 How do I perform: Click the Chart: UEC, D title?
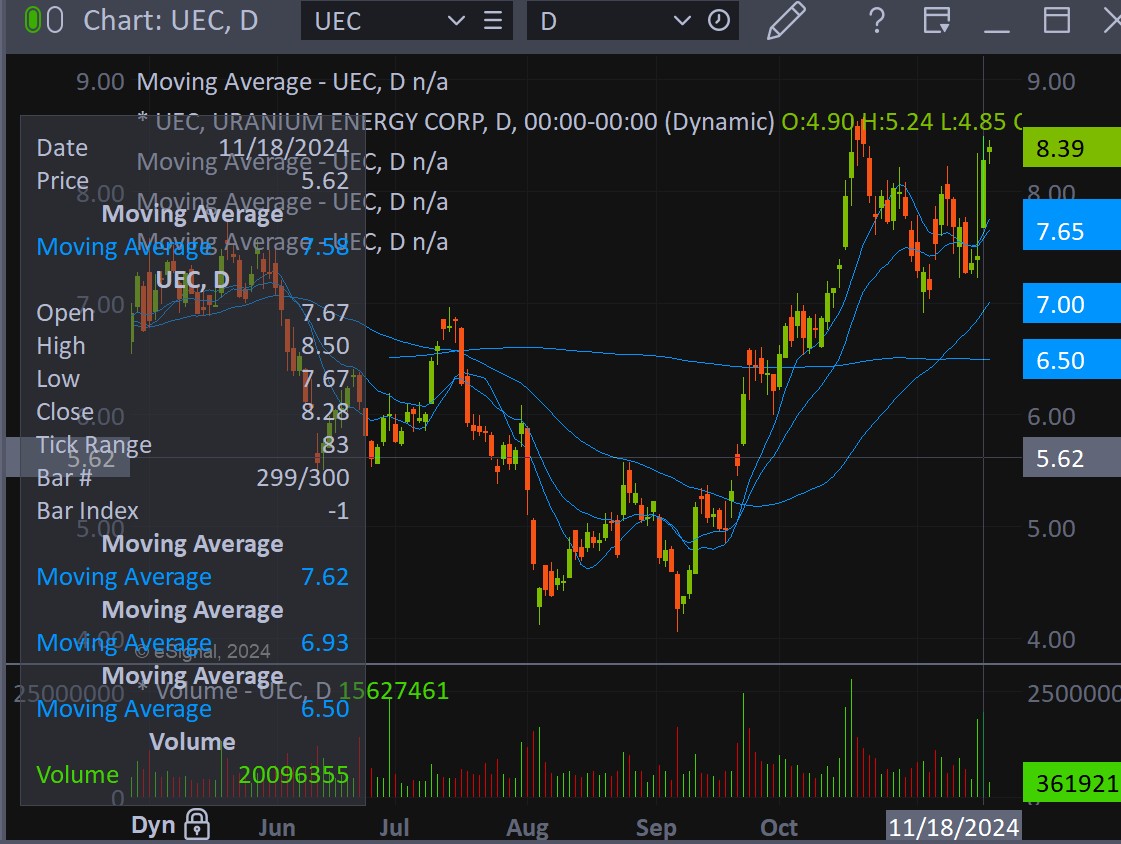coord(170,21)
